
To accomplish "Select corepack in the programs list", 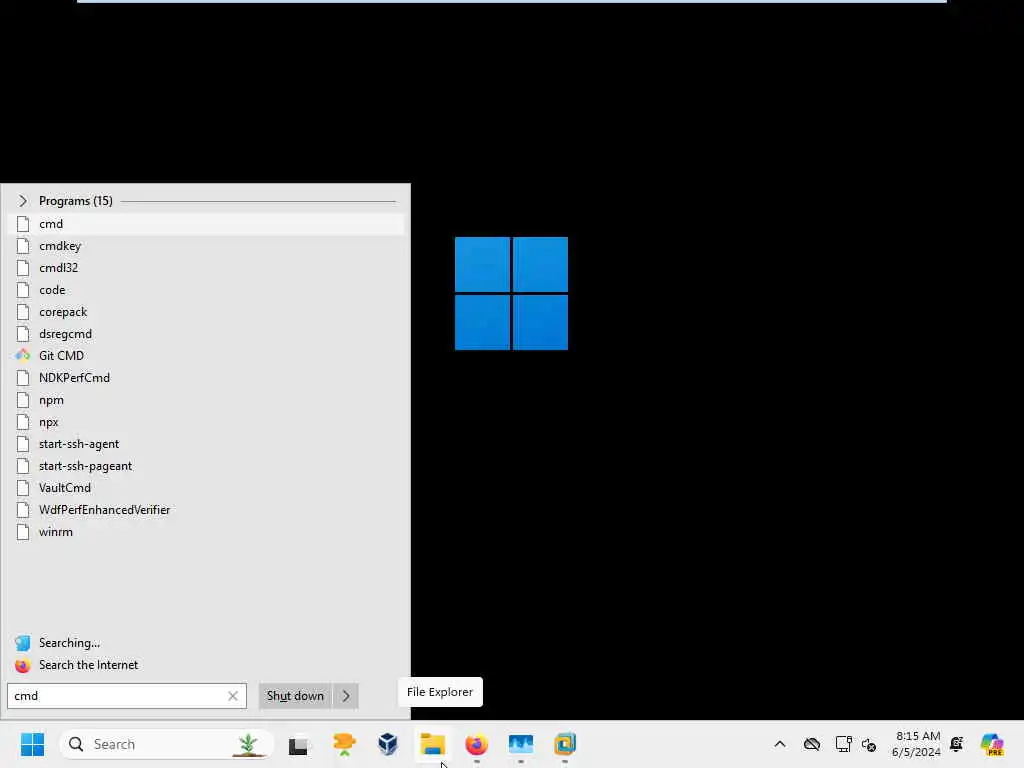I will [x=206, y=312].
